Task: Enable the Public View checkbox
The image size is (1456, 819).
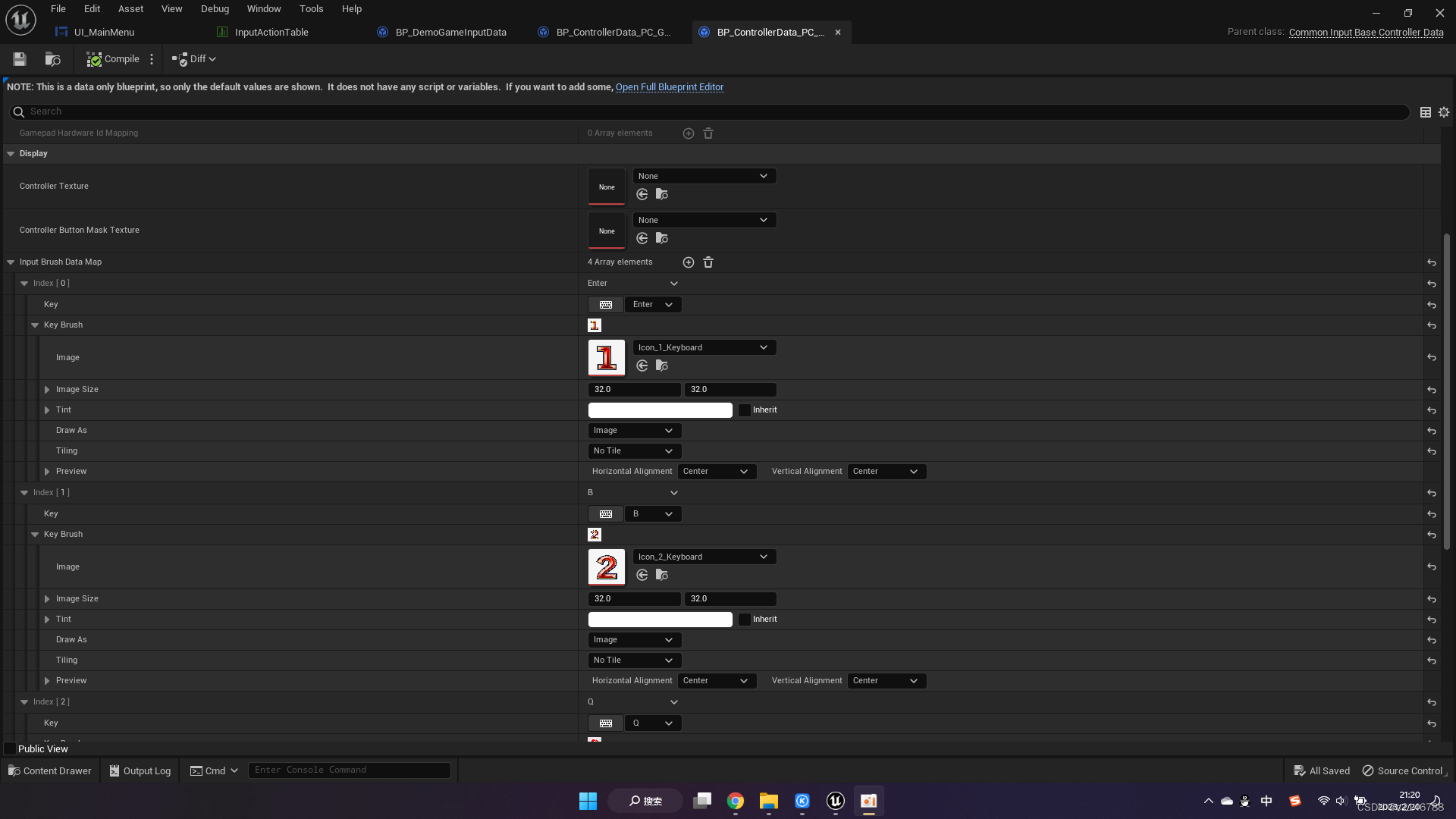Action: (x=10, y=749)
